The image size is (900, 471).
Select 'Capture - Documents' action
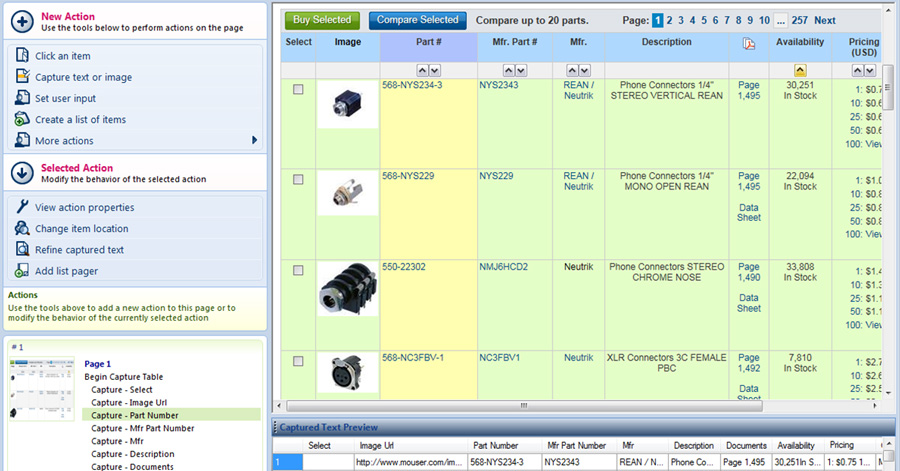pyautogui.click(x=132, y=466)
